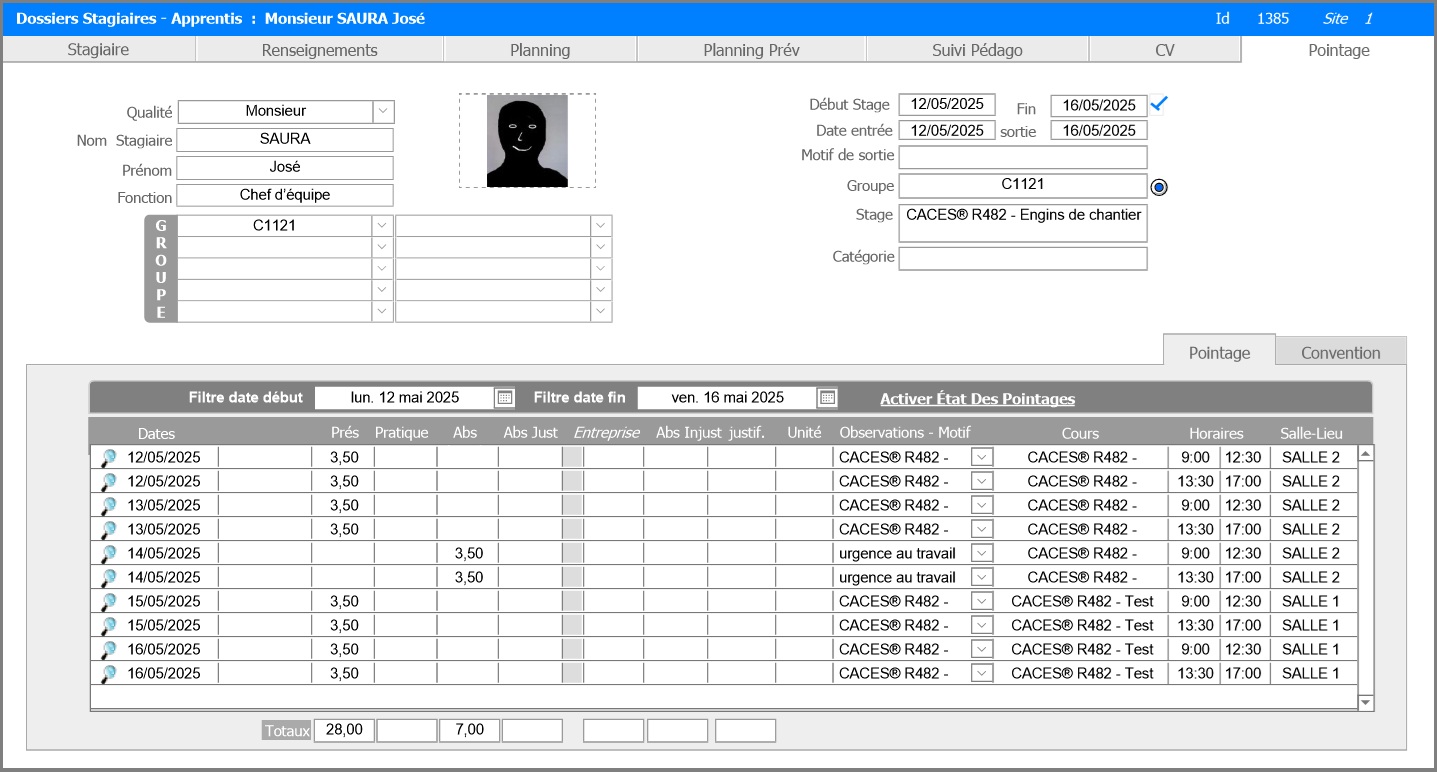
Task: Click magnifier icon on last 16/05/2025 row
Action: click(108, 674)
